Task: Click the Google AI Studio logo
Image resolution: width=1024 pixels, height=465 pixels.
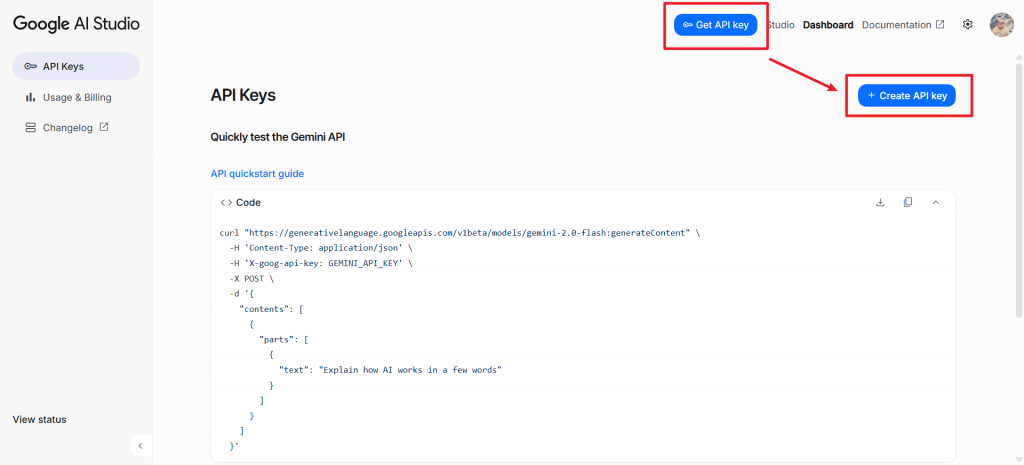Action: (76, 24)
